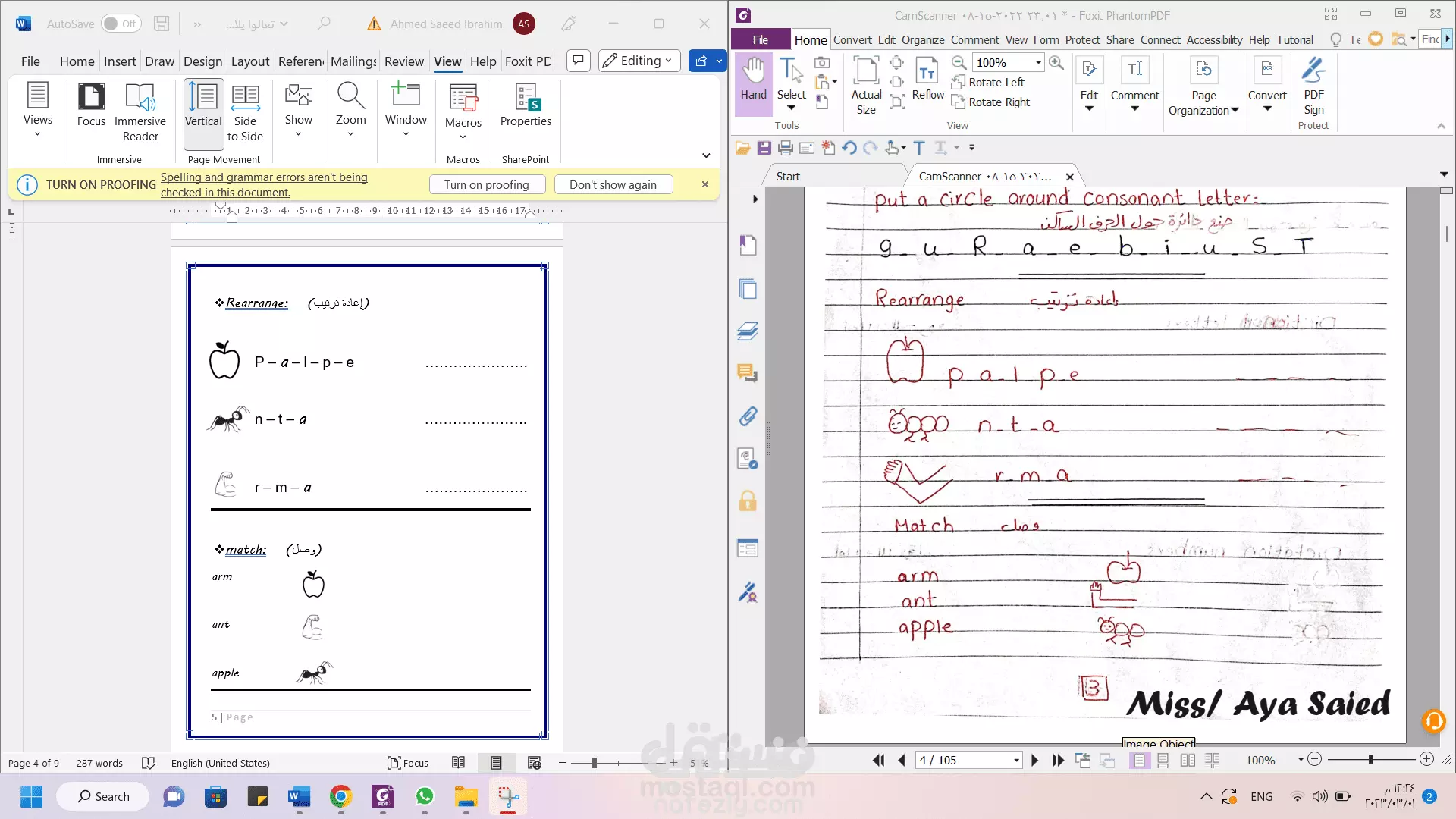The width and height of the screenshot is (1456, 819).
Task: Click the Snapshot camera icon in Foxit
Action: 822,62
